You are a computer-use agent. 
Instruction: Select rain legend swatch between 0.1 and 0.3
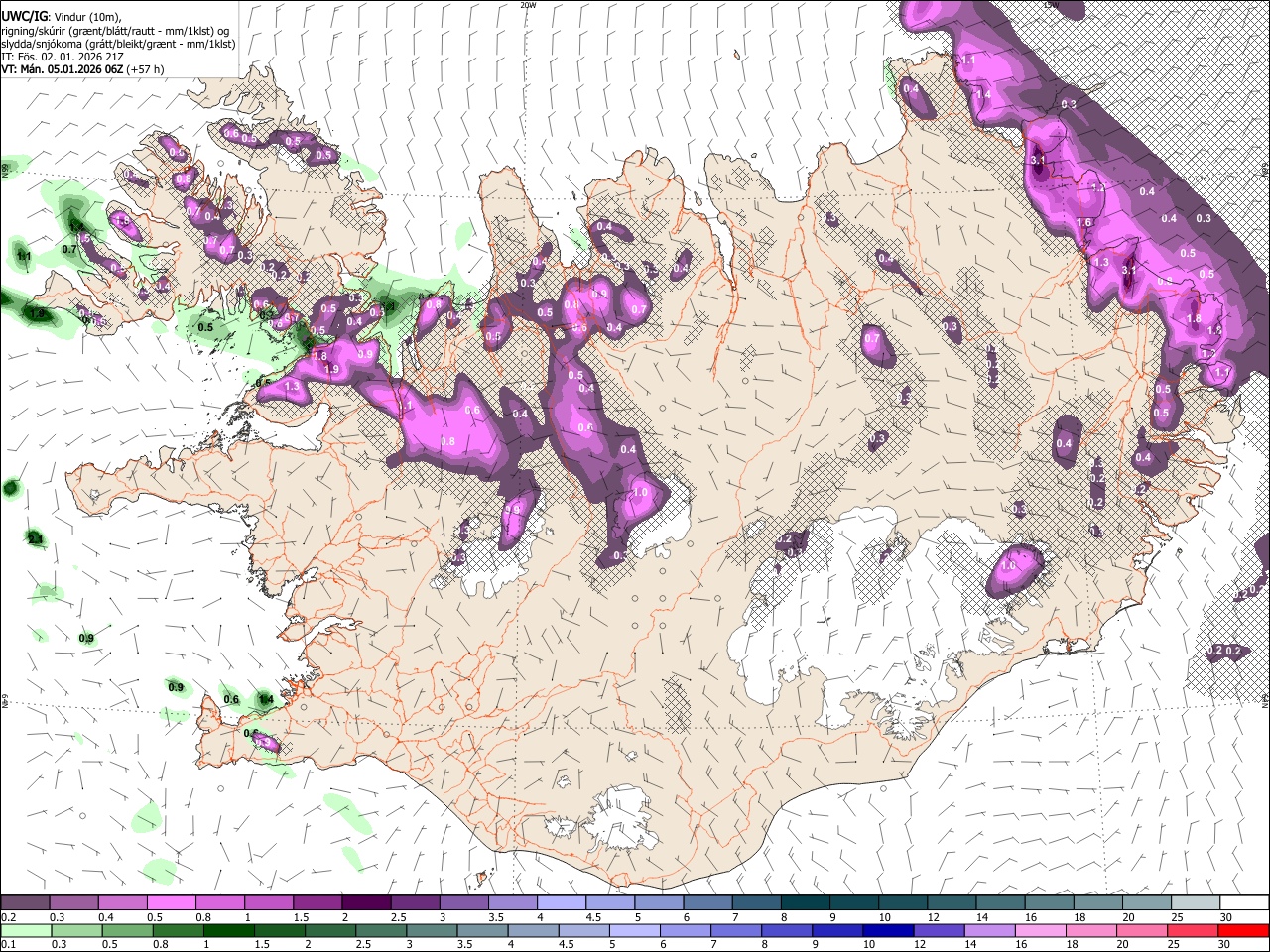point(25,931)
